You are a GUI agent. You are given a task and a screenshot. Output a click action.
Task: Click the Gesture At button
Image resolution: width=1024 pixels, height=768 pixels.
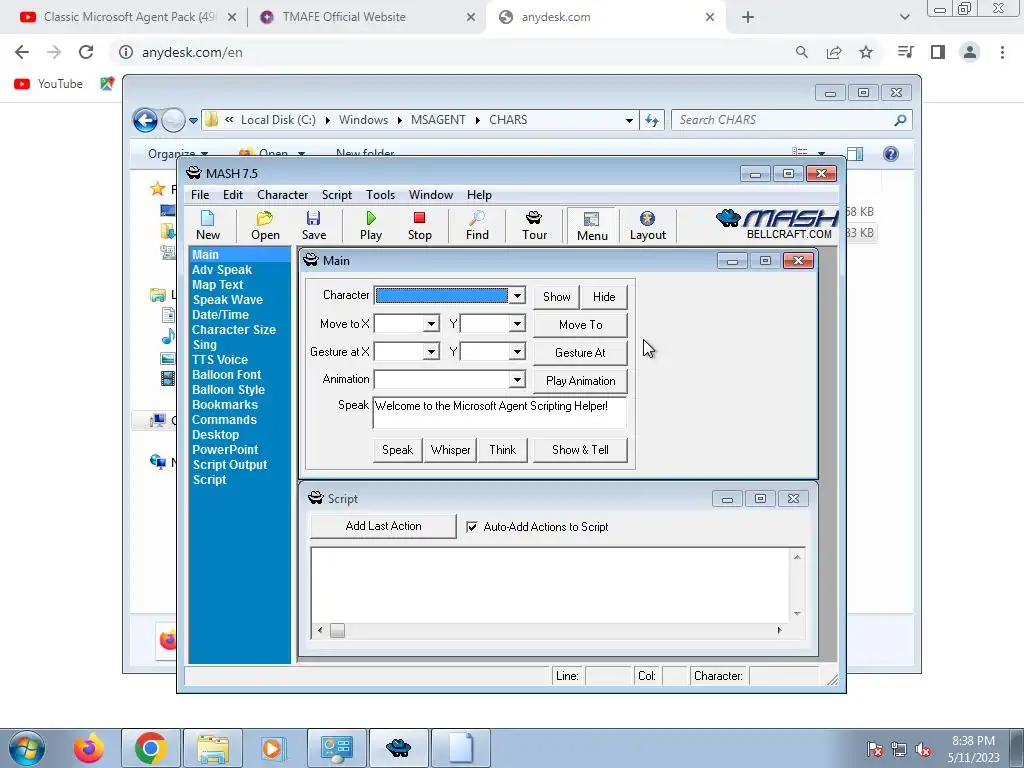click(581, 353)
